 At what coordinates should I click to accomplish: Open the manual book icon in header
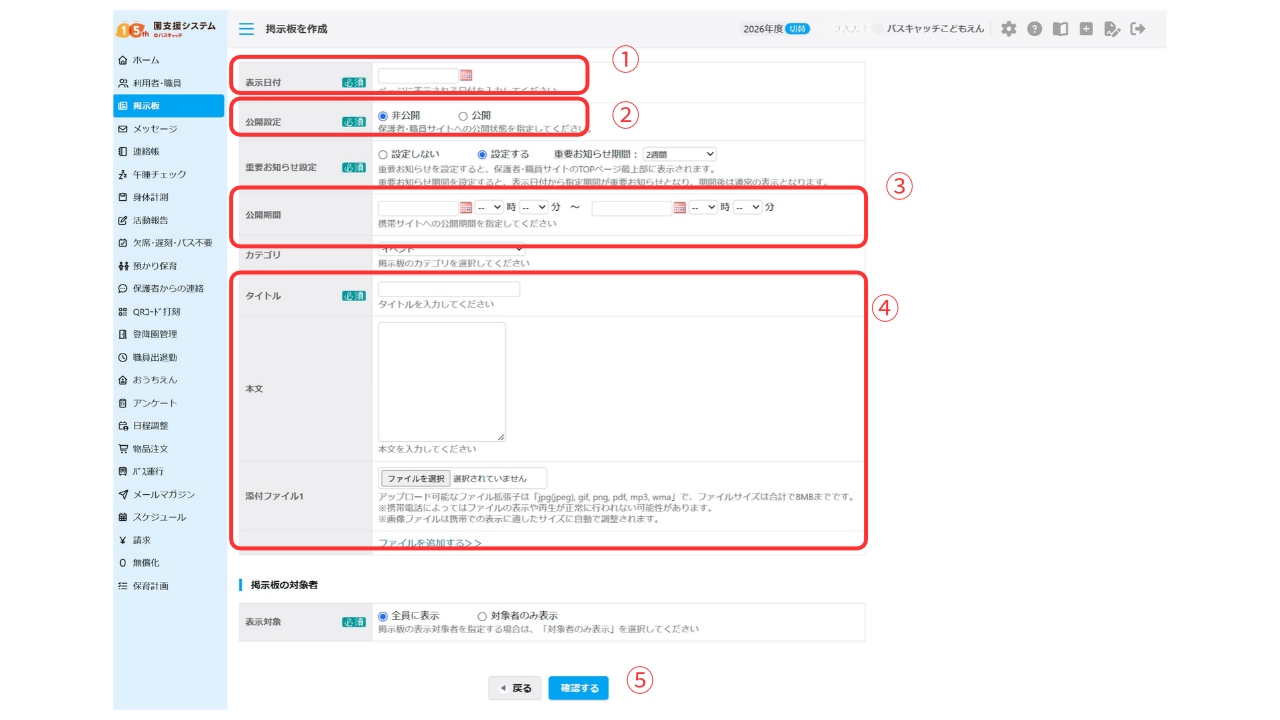point(1060,29)
